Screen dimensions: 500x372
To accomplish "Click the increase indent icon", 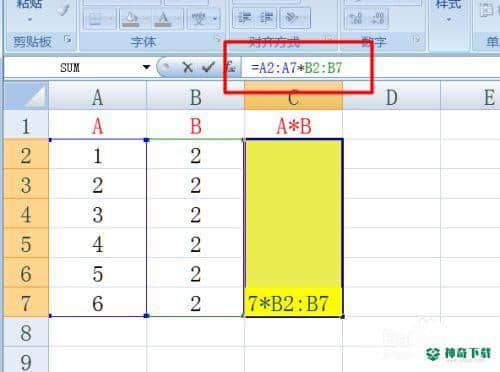I will click(266, 18).
